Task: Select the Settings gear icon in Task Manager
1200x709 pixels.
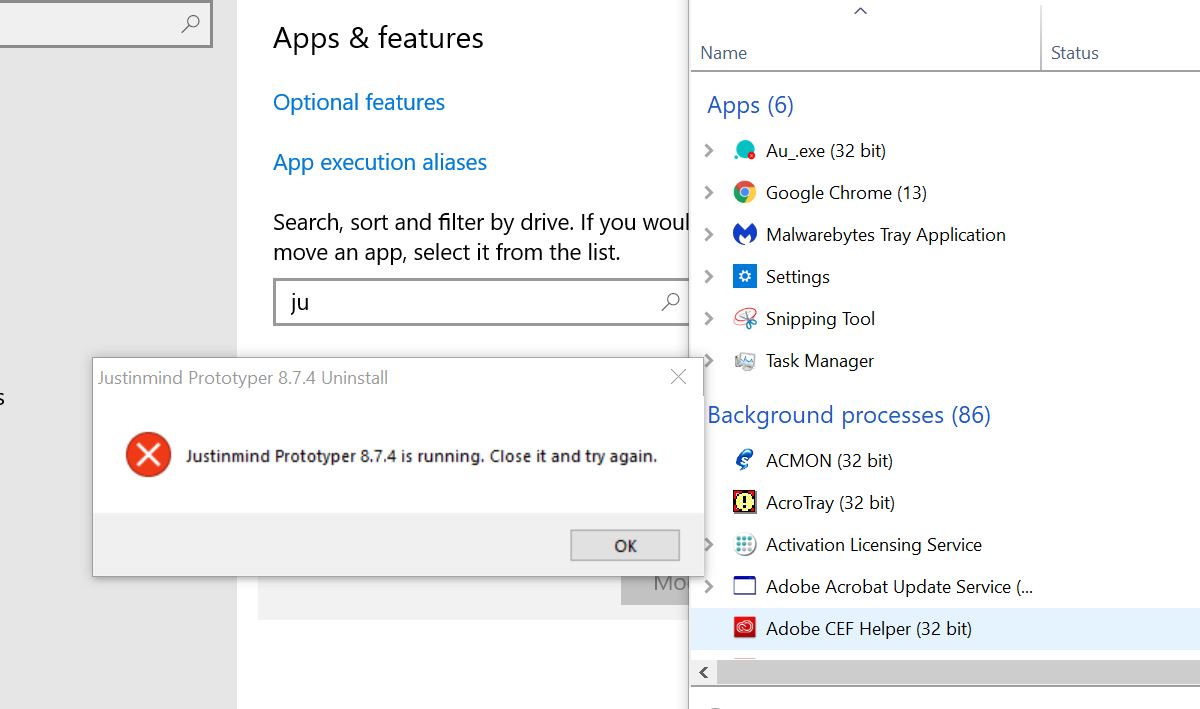Action: (744, 277)
